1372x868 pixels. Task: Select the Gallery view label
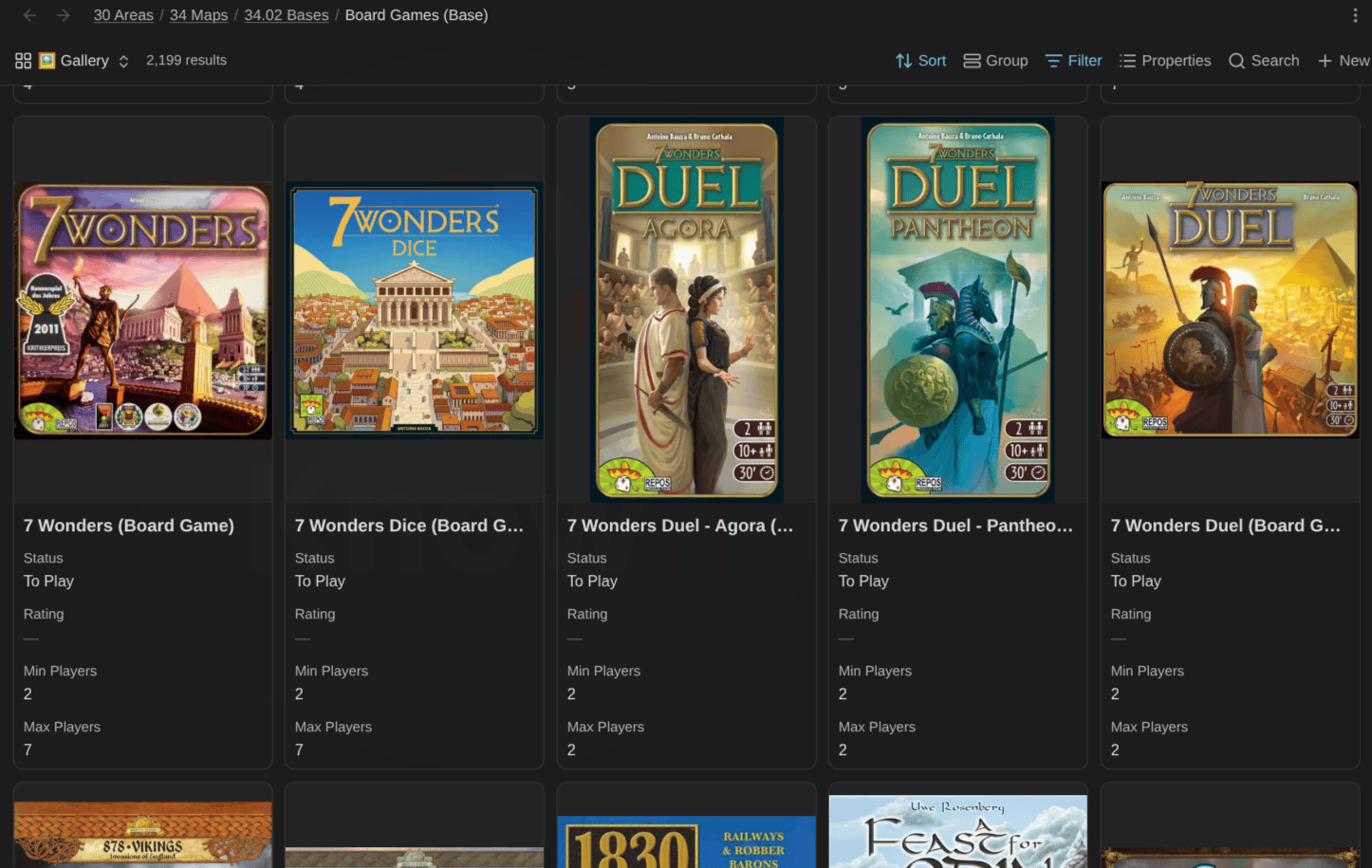[x=84, y=61]
